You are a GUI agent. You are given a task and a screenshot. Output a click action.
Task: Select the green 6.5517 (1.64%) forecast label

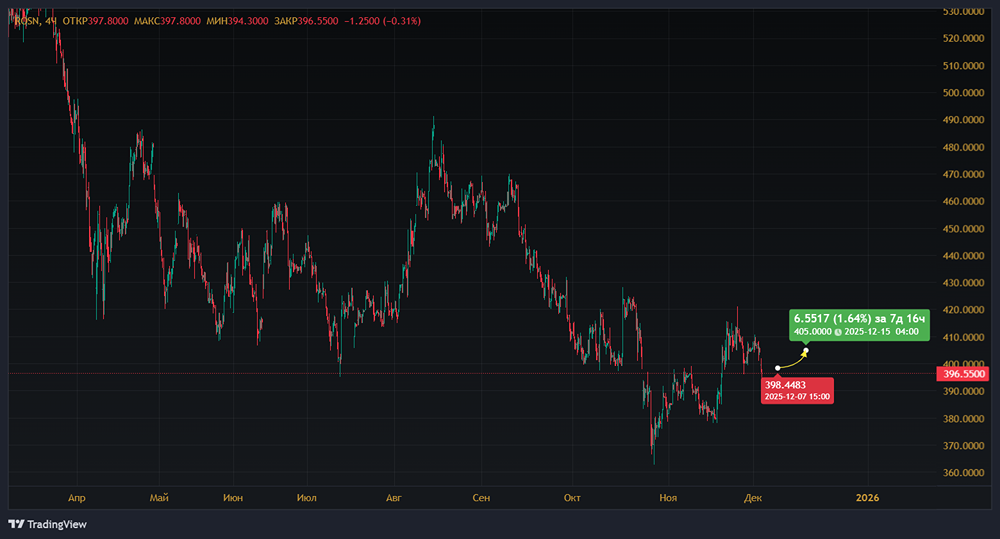pyautogui.click(x=859, y=325)
